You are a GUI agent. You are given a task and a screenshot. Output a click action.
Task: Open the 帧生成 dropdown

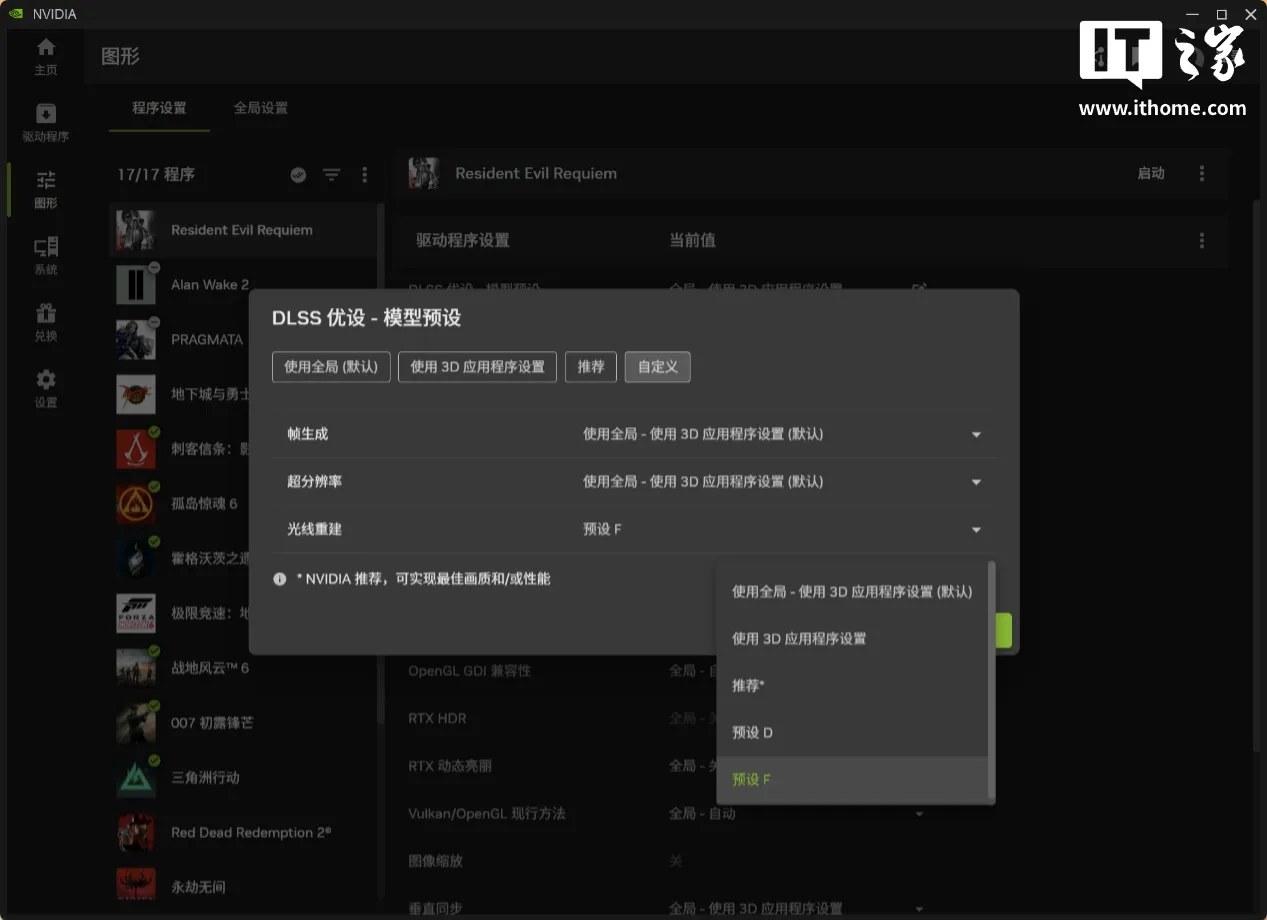coord(783,434)
